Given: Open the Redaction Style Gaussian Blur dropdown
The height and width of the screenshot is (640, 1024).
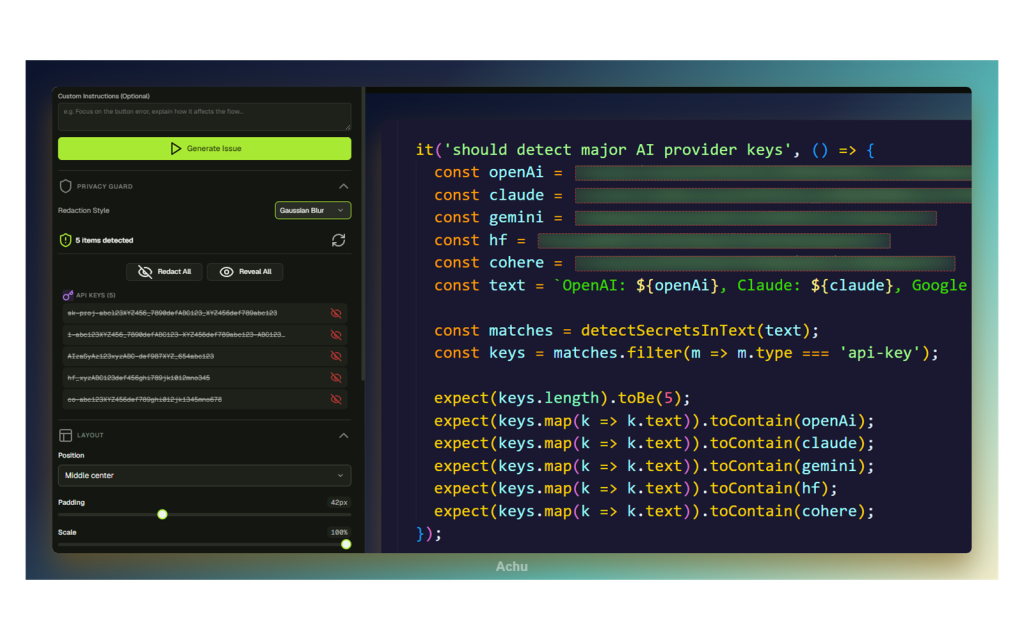Looking at the screenshot, I should pyautogui.click(x=313, y=210).
